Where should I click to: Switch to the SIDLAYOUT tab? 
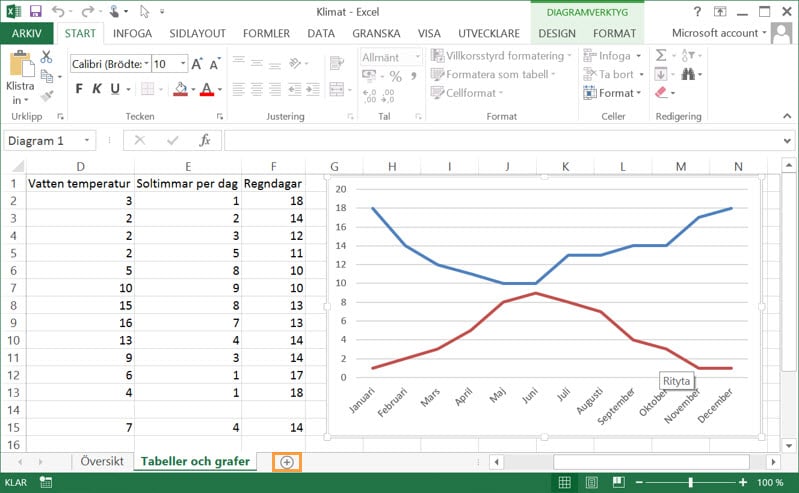[197, 33]
